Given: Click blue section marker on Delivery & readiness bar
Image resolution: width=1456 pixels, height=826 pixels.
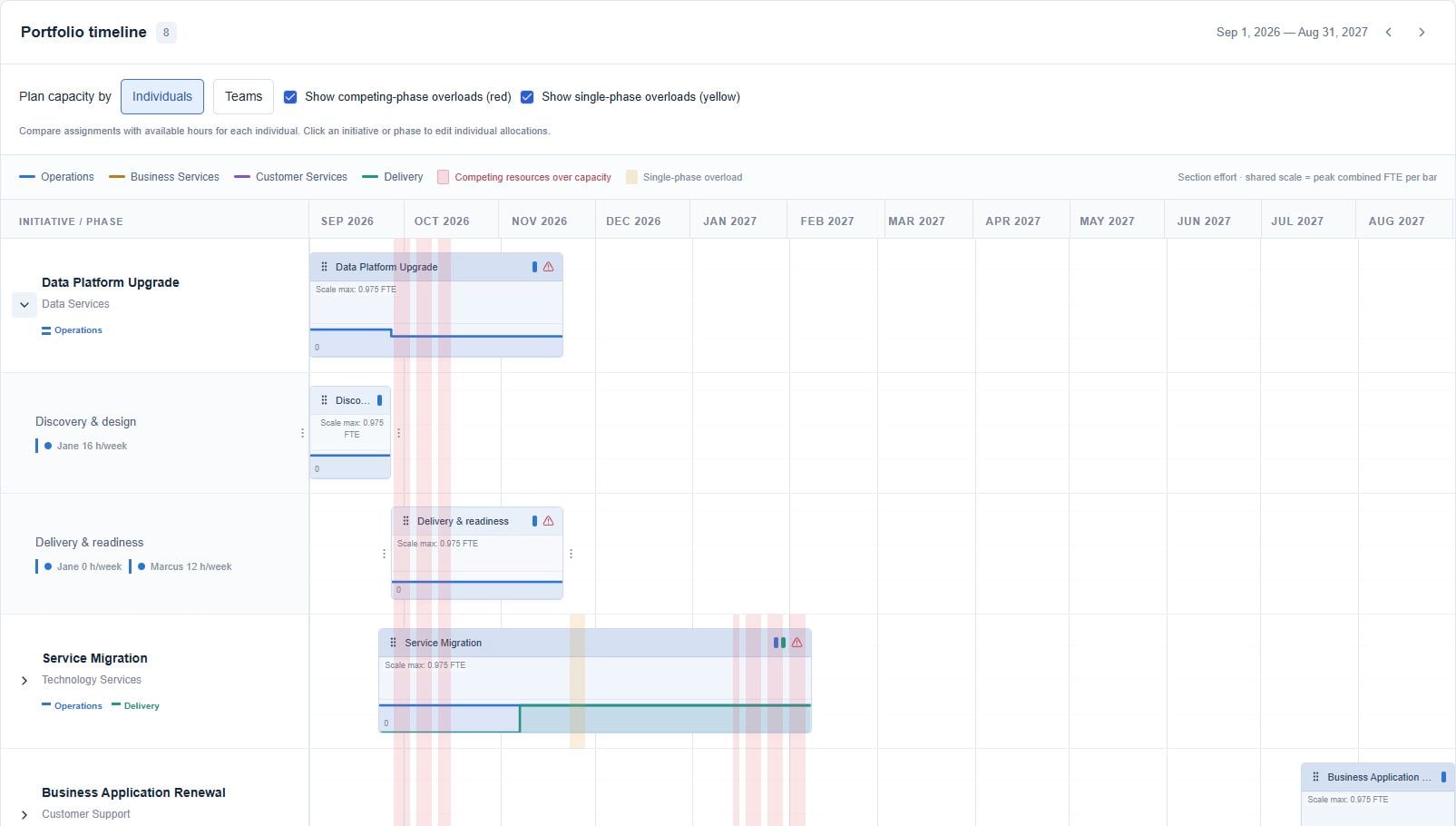Looking at the screenshot, I should (534, 521).
